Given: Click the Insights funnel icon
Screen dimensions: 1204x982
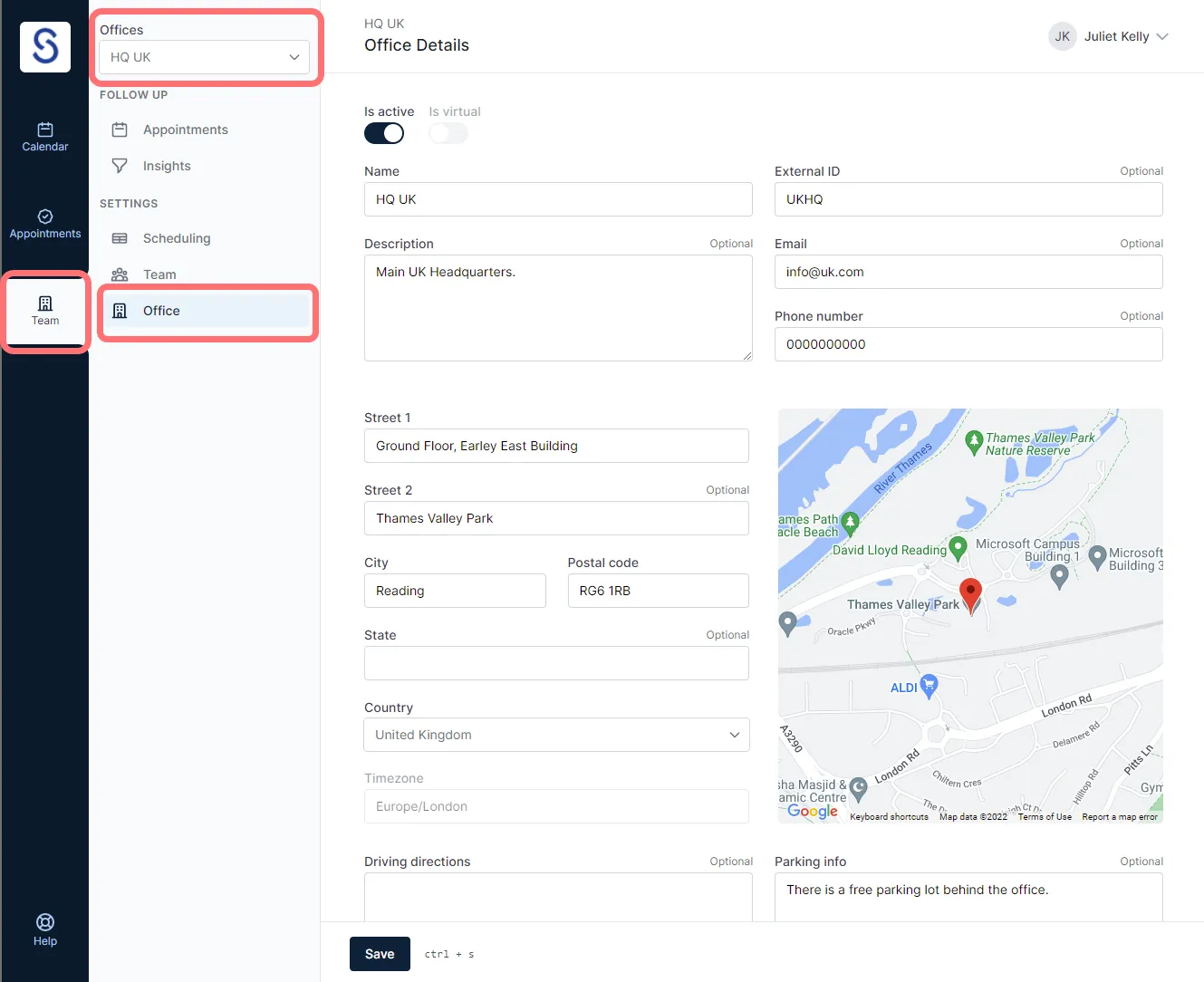Looking at the screenshot, I should click(x=120, y=166).
